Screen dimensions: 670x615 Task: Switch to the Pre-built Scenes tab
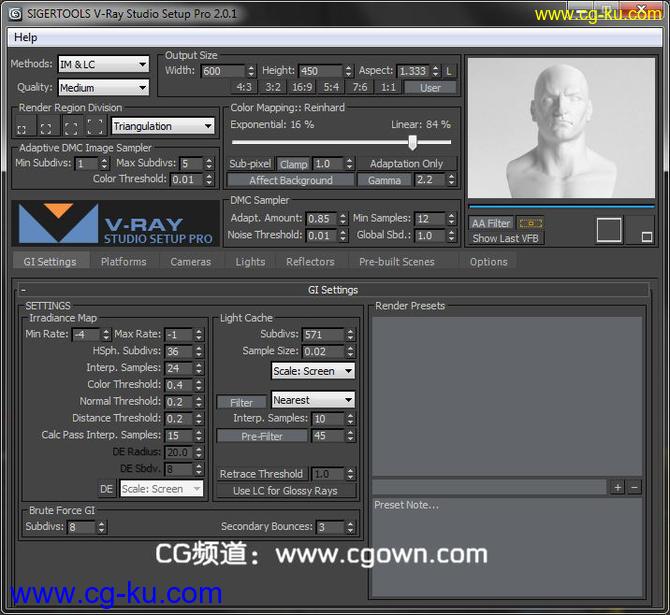(x=397, y=262)
